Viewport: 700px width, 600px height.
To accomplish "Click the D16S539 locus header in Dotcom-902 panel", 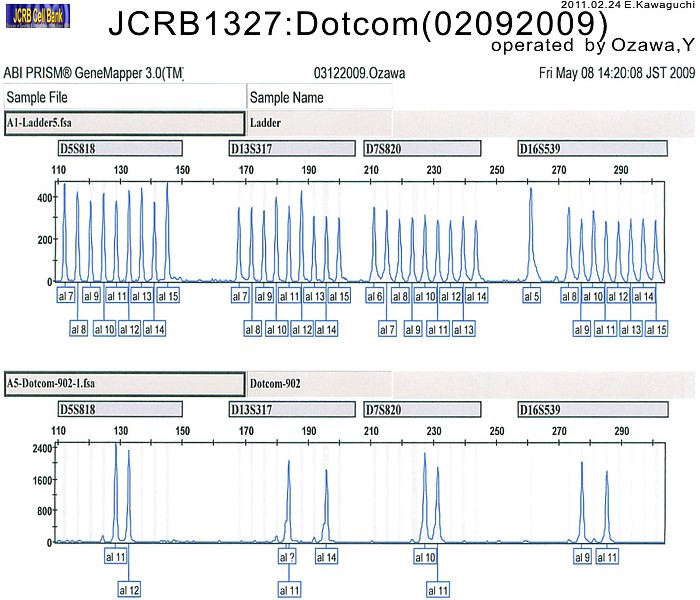I will 593,409.
